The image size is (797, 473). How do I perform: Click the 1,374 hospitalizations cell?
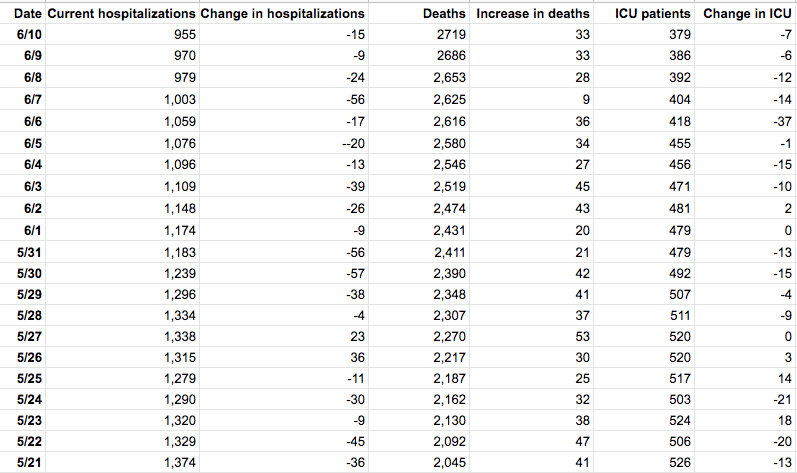[180, 462]
